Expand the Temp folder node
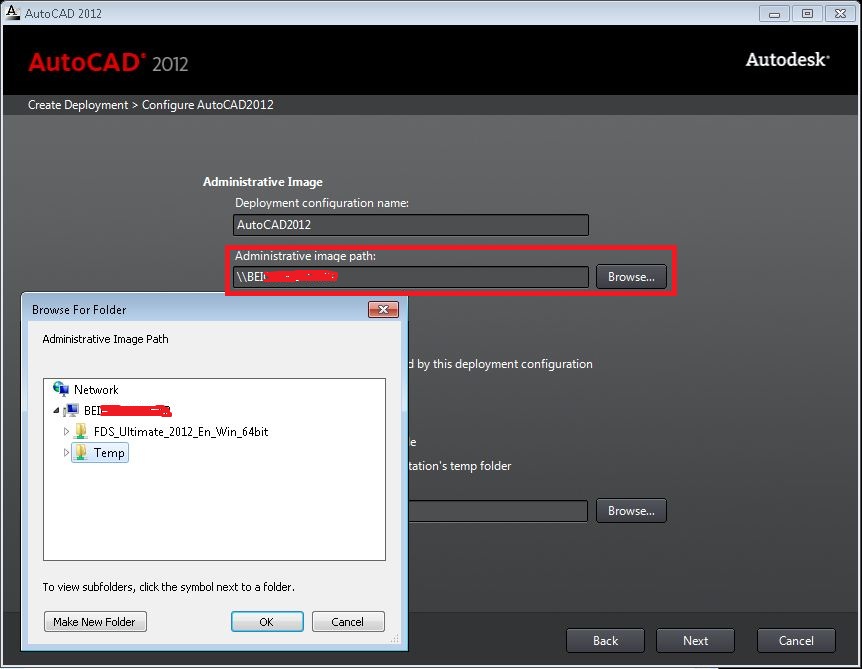 [66, 452]
